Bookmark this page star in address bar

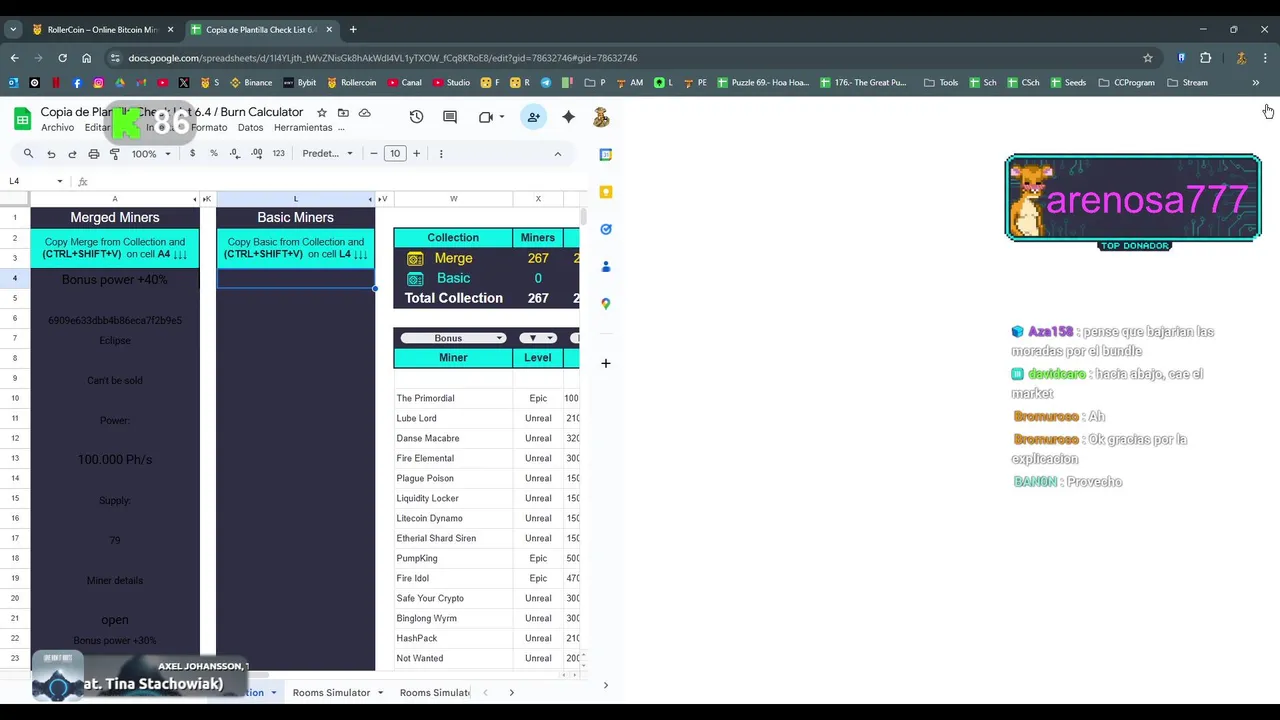(1148, 58)
